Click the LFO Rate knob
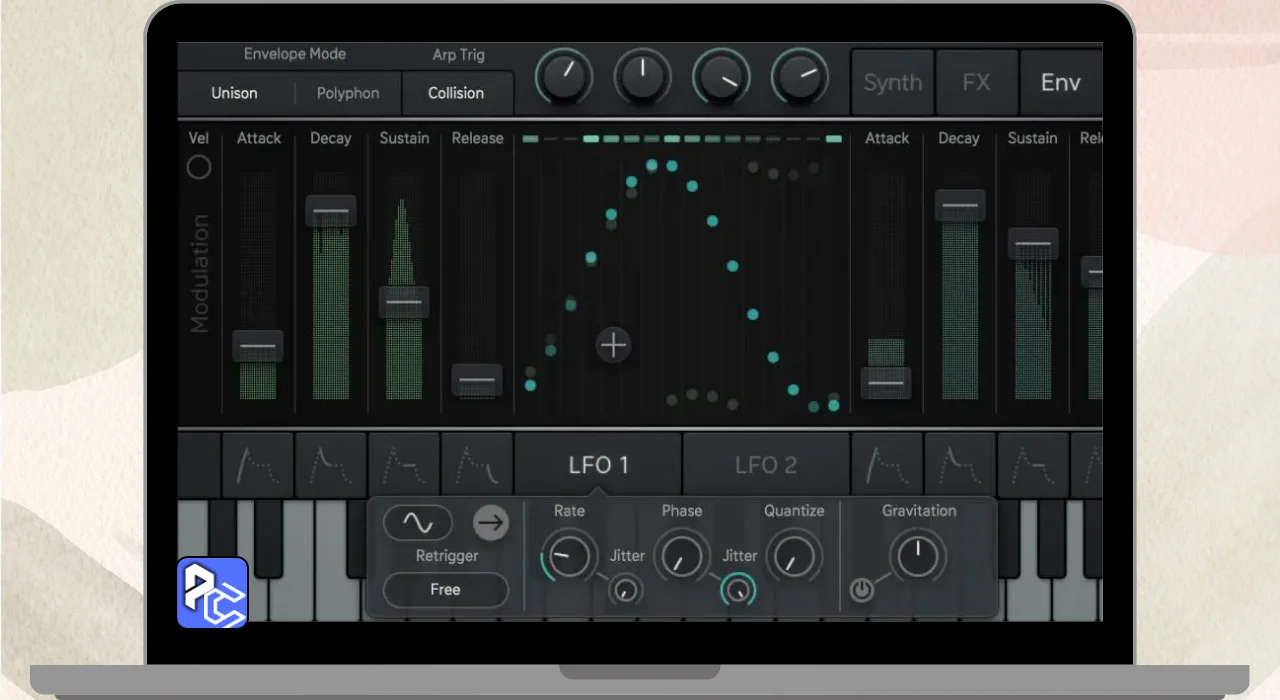 [568, 555]
